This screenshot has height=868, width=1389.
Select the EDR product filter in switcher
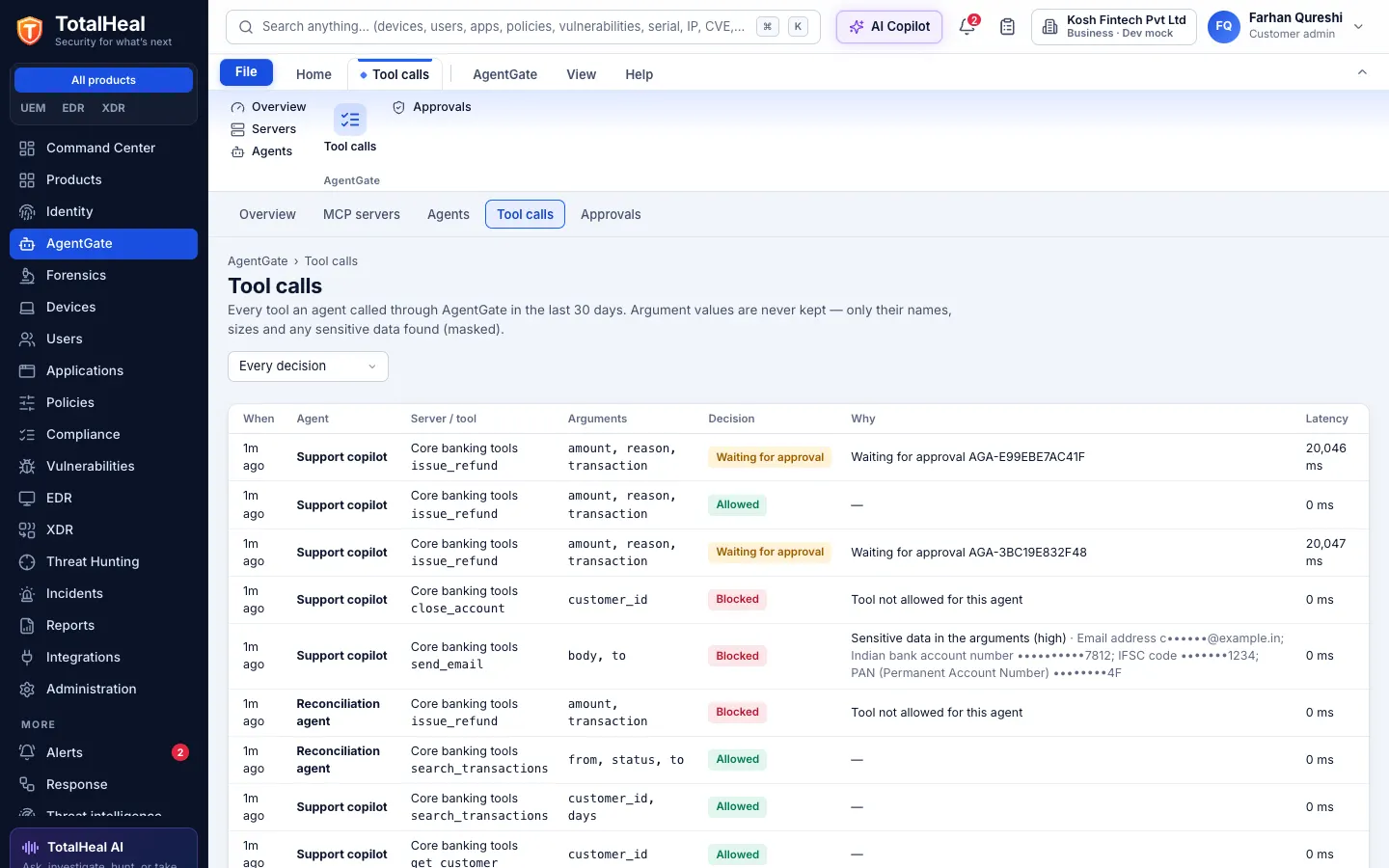click(x=73, y=108)
